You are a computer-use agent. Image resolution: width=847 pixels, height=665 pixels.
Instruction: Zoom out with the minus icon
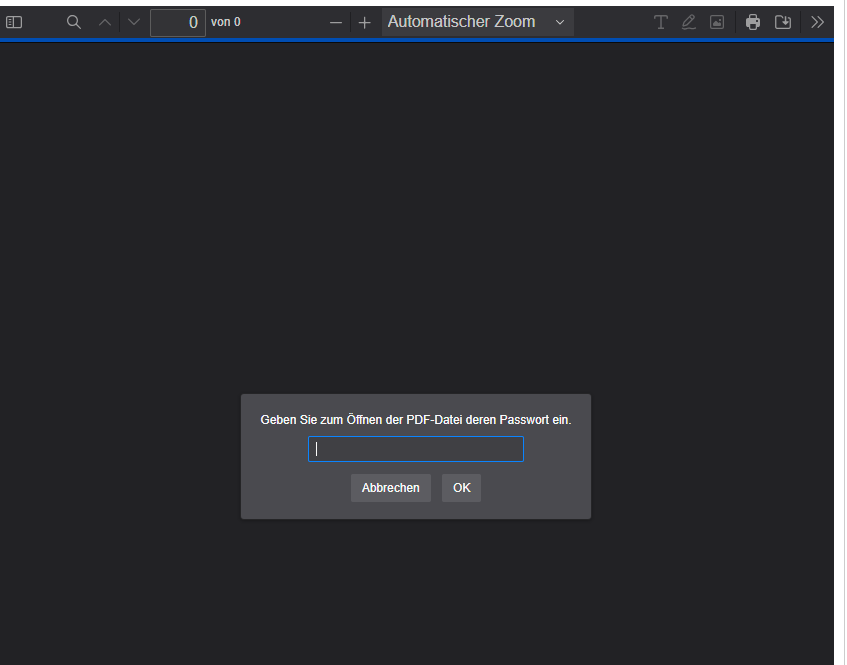point(335,23)
